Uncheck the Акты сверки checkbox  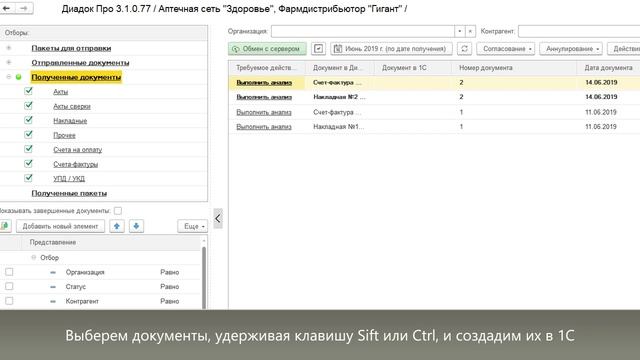pyautogui.click(x=28, y=106)
